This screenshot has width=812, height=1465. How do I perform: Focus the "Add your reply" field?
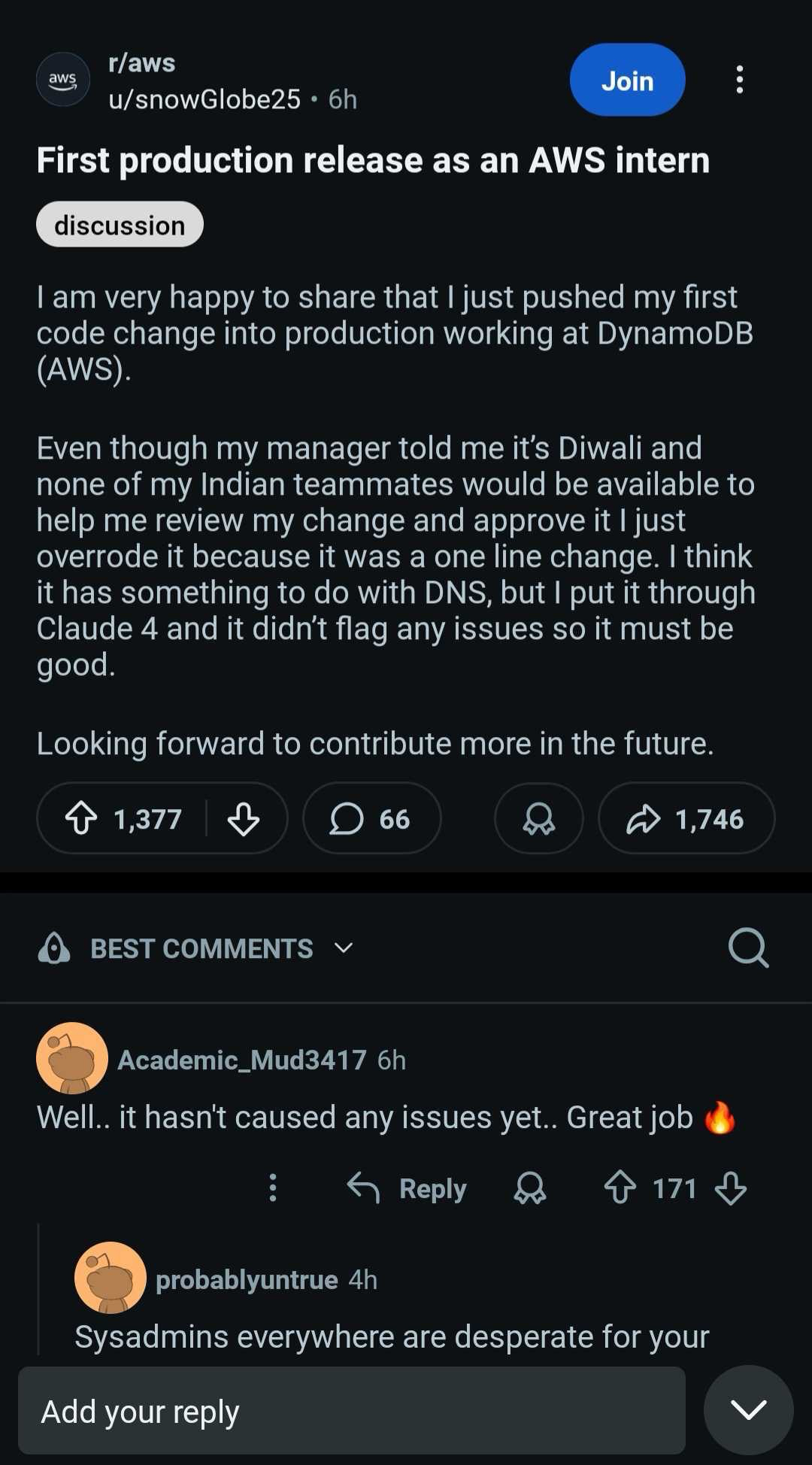point(351,1411)
